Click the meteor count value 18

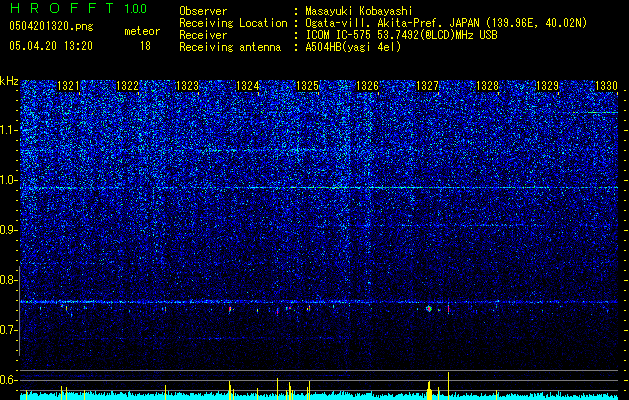click(145, 46)
